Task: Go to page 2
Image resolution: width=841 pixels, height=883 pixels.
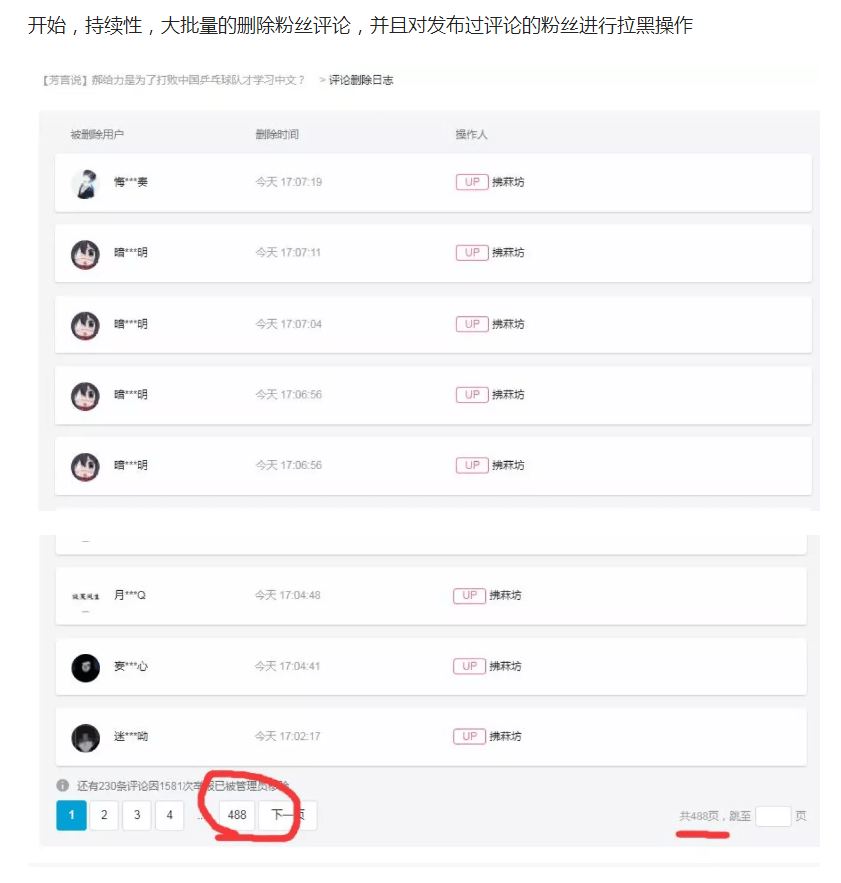Action: tap(104, 815)
